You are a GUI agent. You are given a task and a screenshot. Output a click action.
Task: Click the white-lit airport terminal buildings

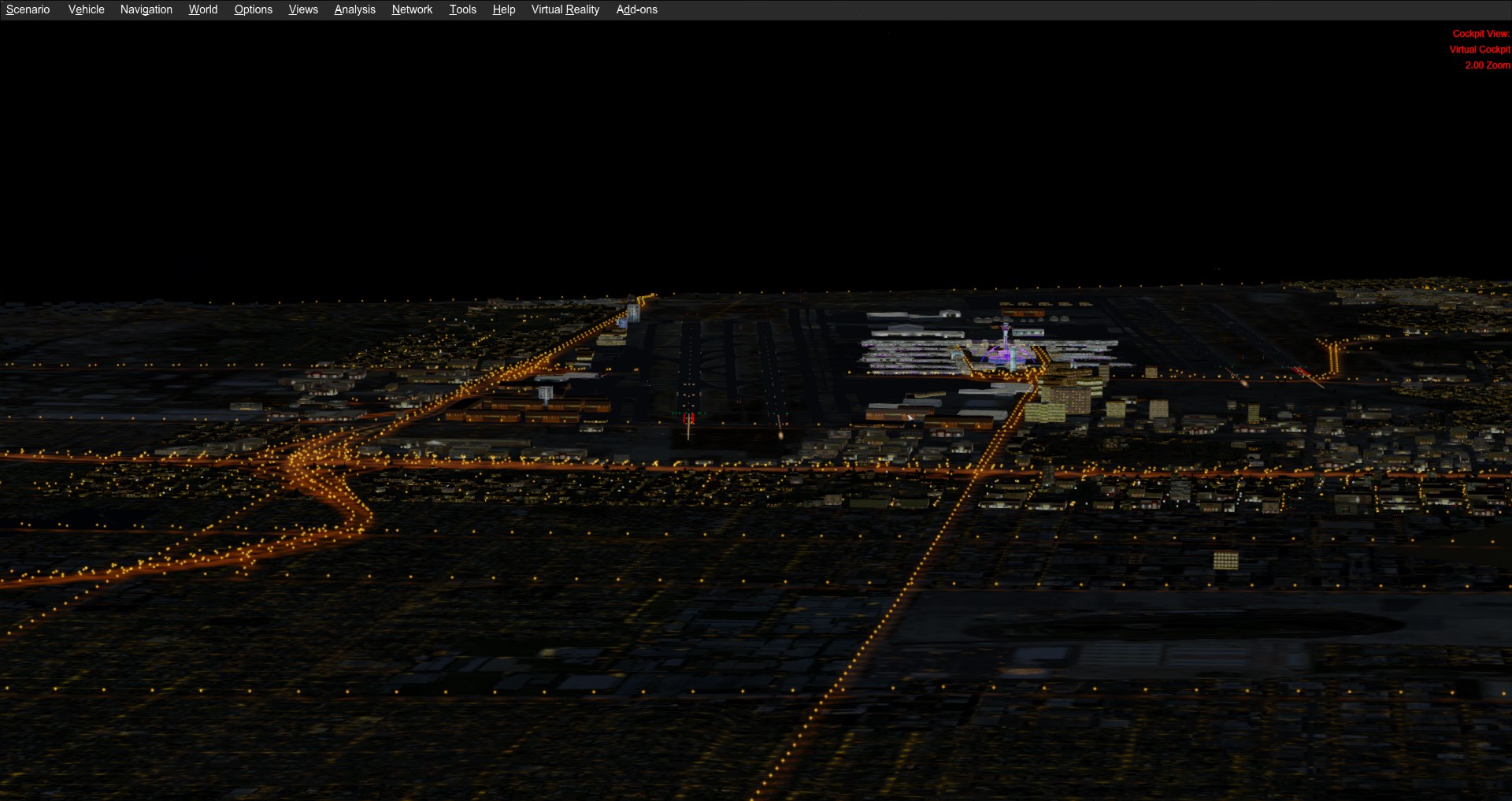click(913, 351)
